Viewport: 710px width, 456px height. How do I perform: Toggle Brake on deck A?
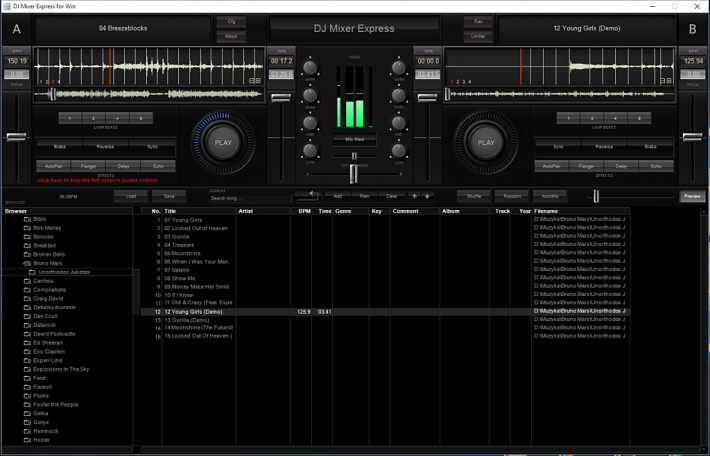(60, 147)
